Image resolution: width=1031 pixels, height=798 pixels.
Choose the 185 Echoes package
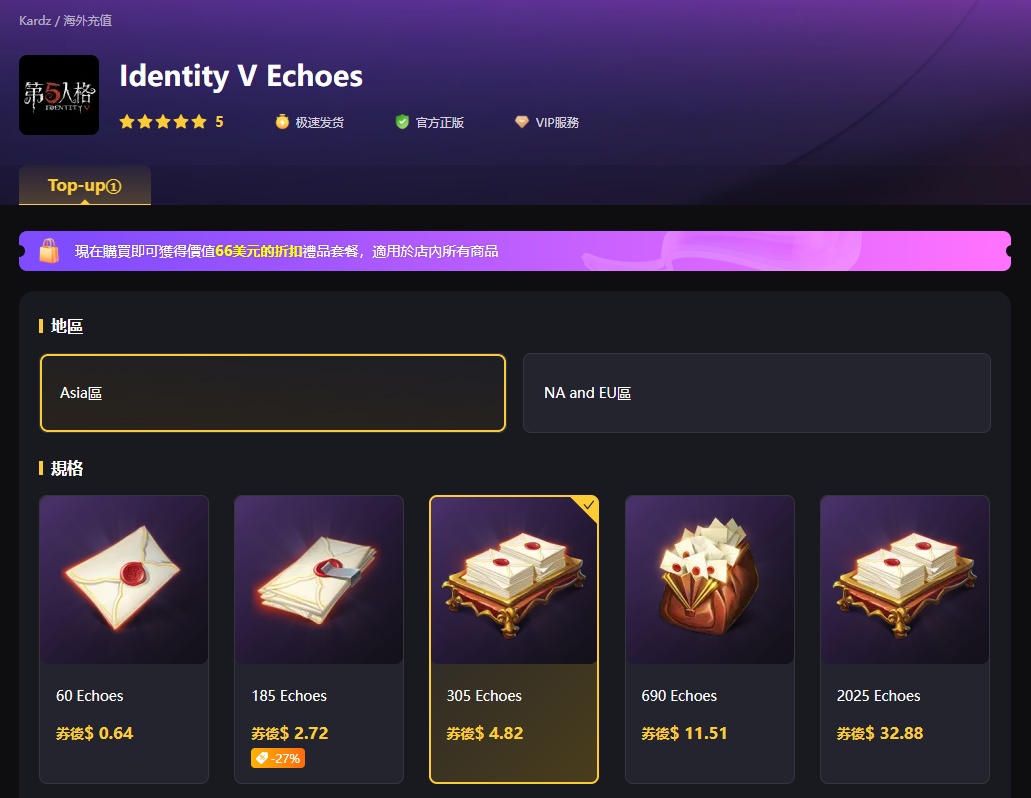click(x=319, y=639)
